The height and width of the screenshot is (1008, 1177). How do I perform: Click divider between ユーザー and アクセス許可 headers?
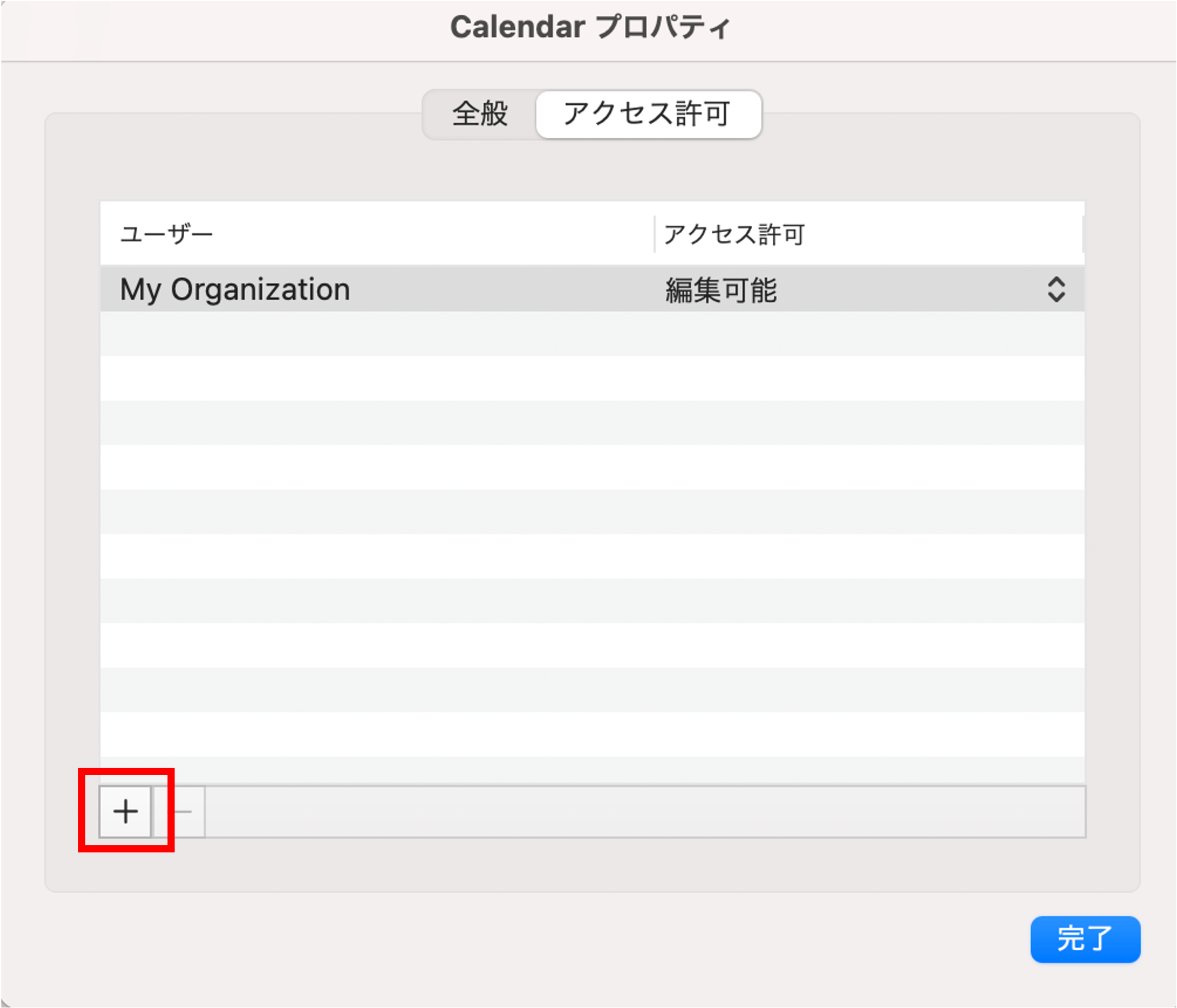655,233
